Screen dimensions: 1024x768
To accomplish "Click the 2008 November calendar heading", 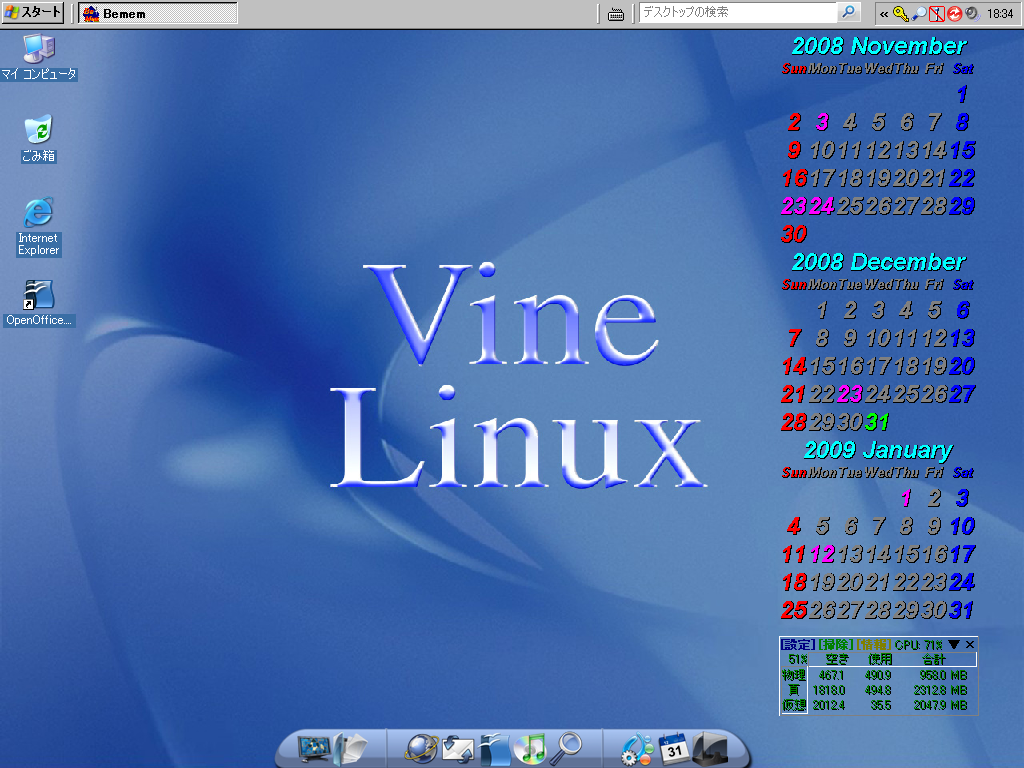I will 878,46.
